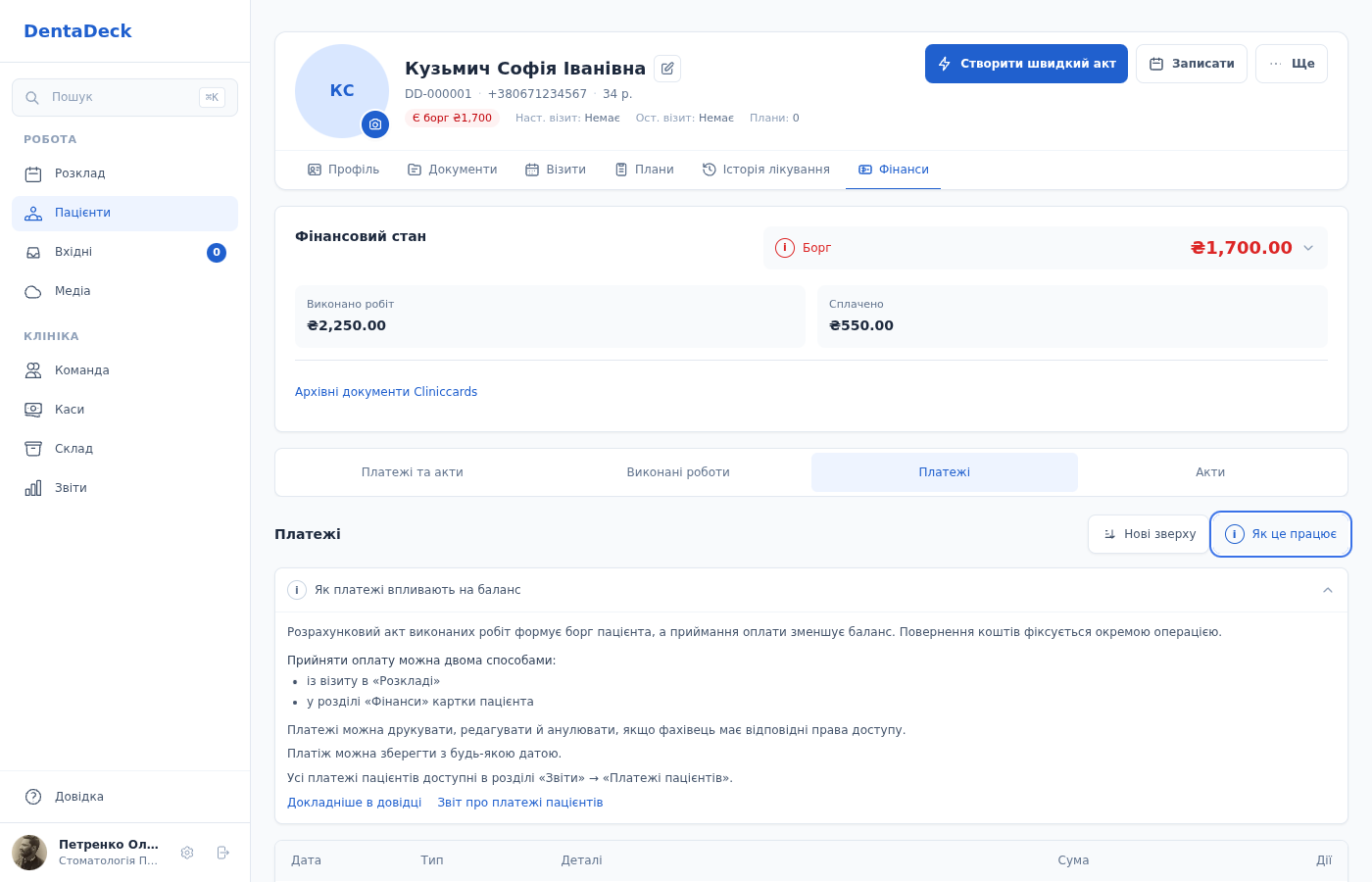Image resolution: width=1372 pixels, height=882 pixels.
Task: Select the Платежі та акти segment
Action: [x=413, y=472]
